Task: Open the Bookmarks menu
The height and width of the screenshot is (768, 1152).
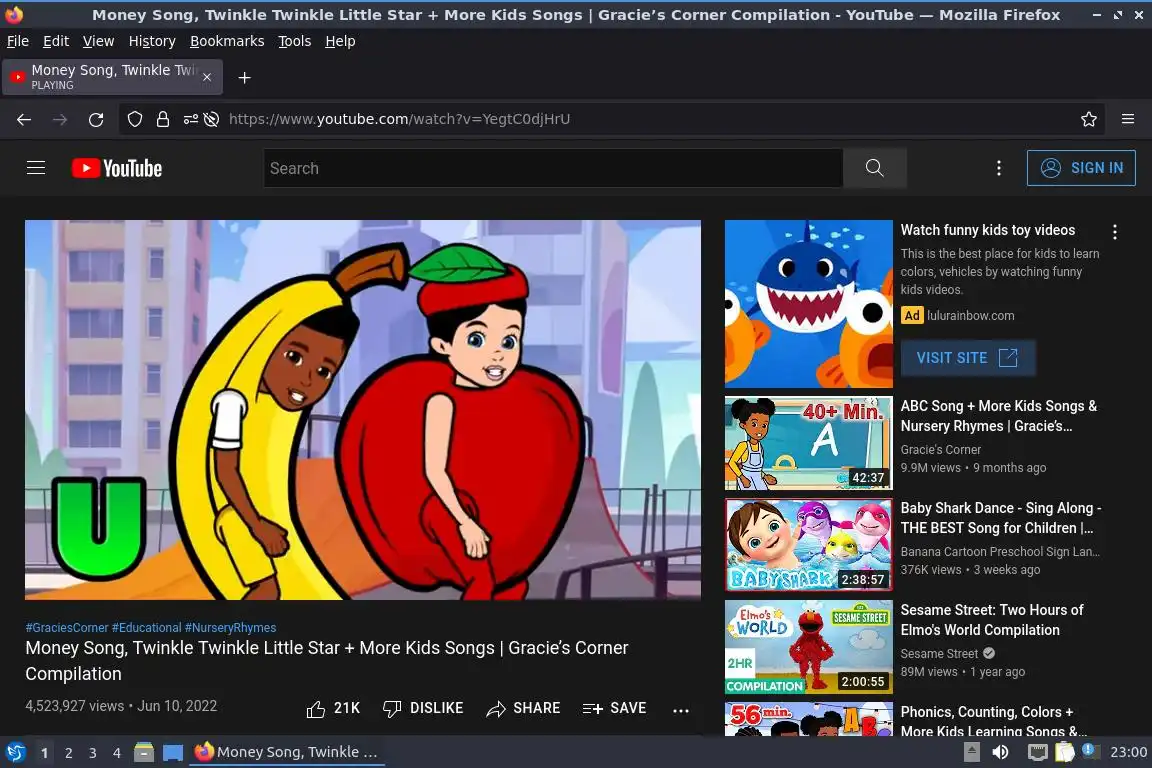Action: 227,41
